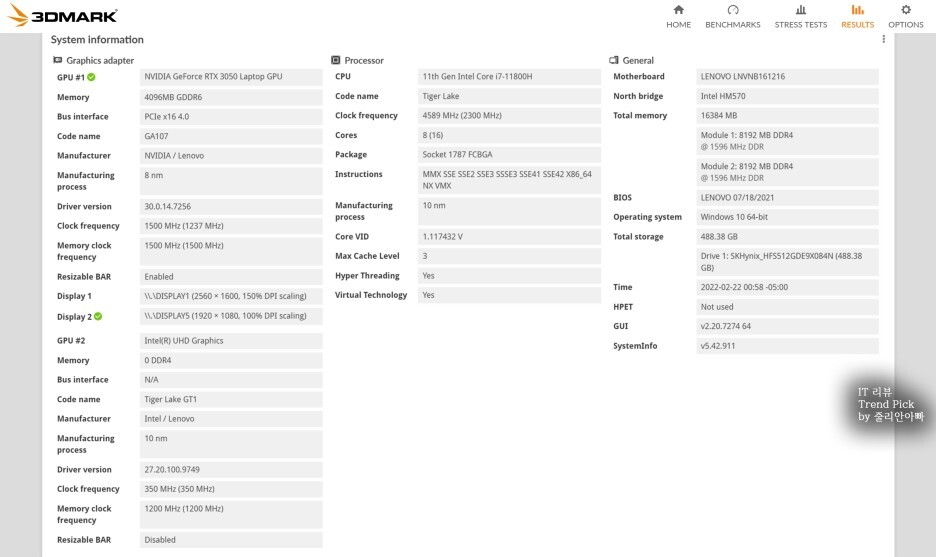
Task: Select the '350 MHz (350 MHz)' clock frequency
Action: pyautogui.click(x=231, y=489)
